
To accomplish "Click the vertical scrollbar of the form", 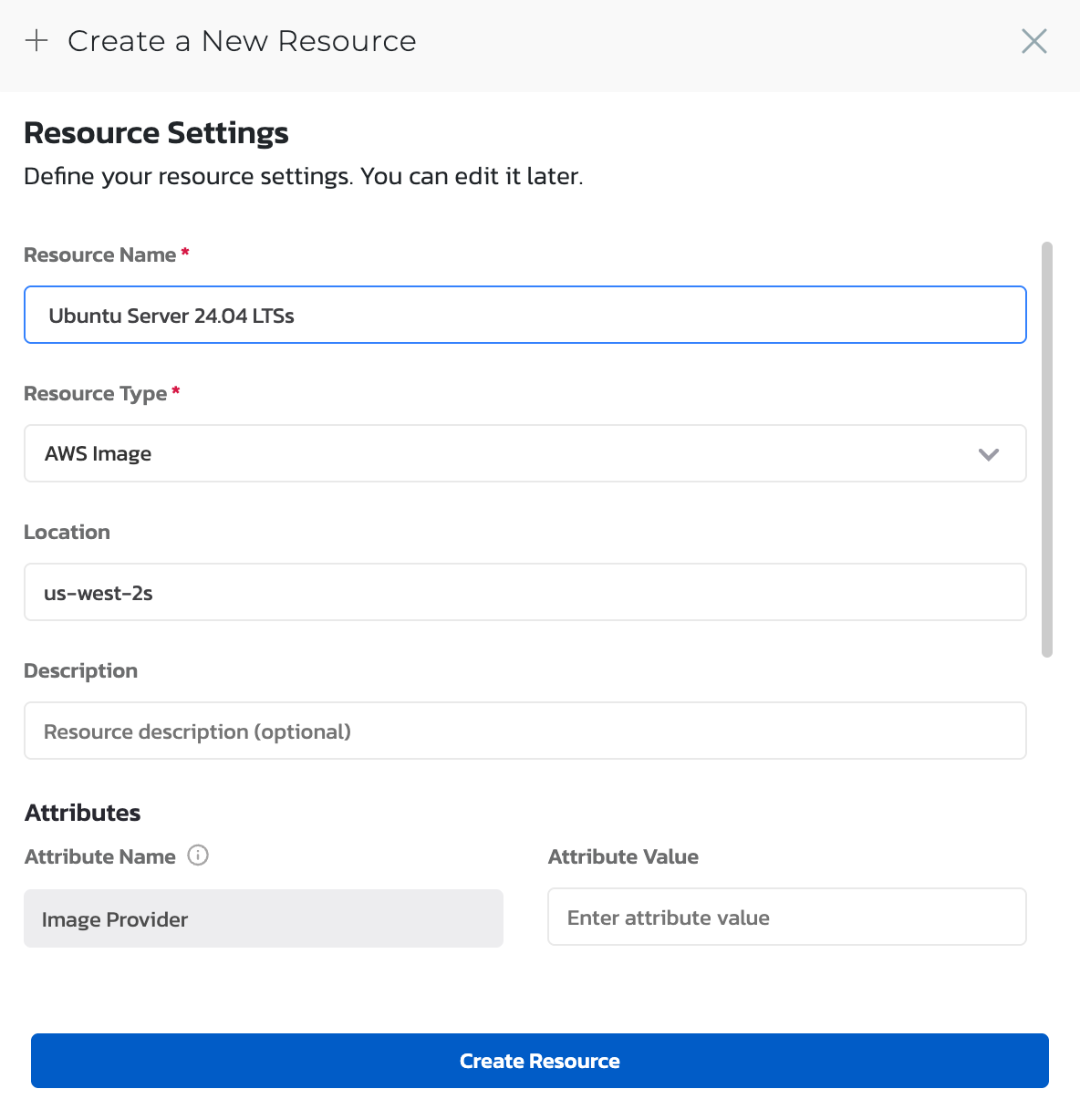I will point(1047,449).
